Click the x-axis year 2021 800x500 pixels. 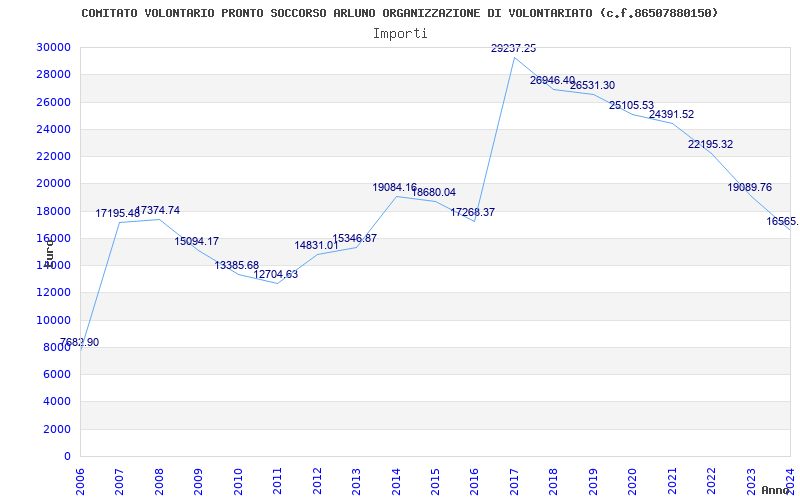[x=672, y=481]
